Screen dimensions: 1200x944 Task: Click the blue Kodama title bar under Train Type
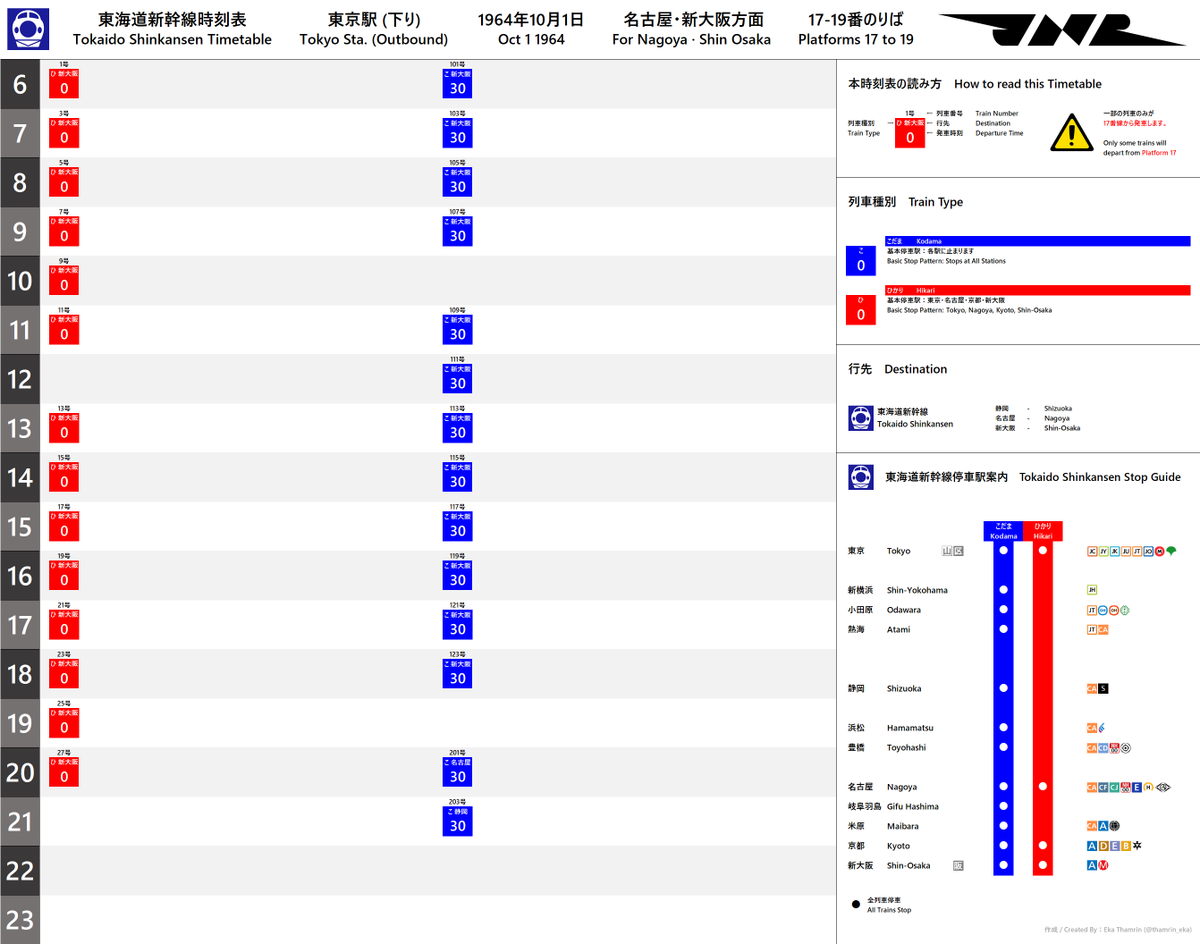(1038, 241)
